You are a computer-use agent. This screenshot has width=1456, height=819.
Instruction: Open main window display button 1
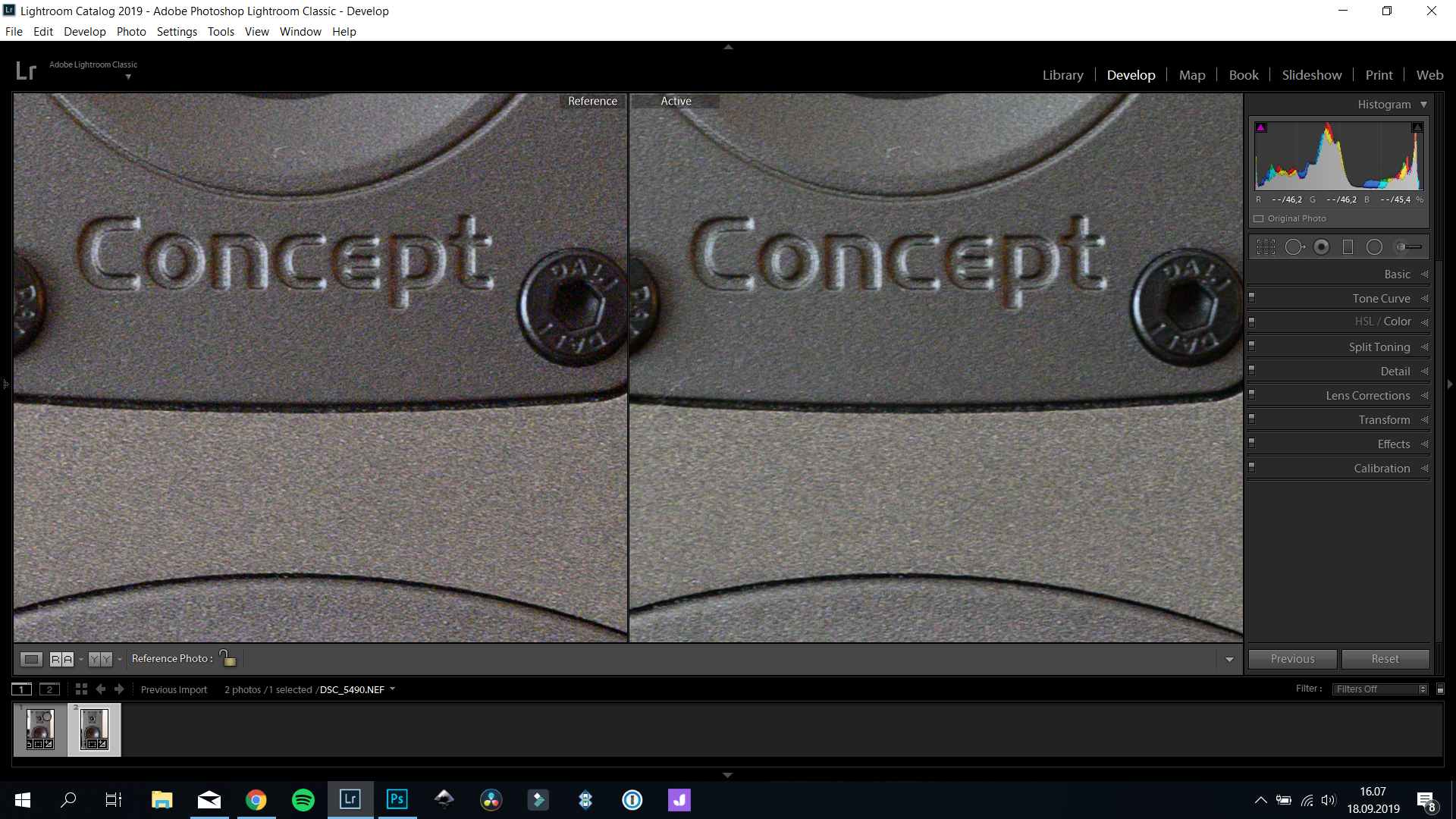(x=22, y=689)
